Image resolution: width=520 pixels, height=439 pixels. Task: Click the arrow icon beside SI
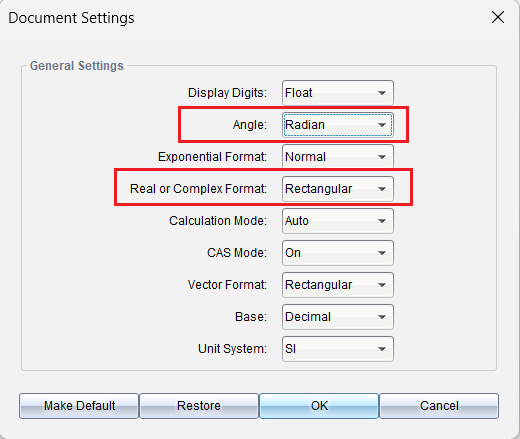(x=382, y=349)
